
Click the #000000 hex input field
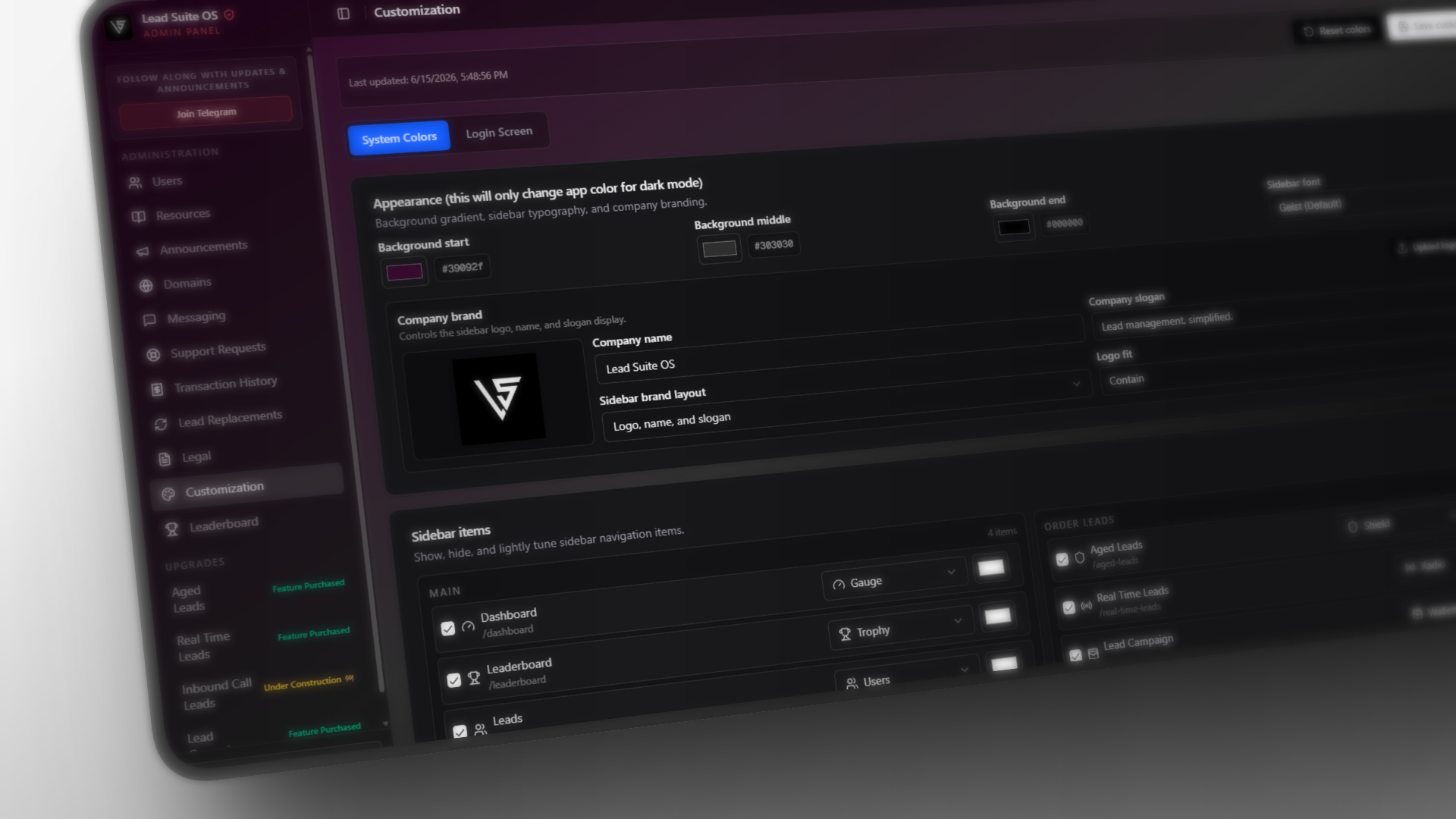click(x=1064, y=223)
